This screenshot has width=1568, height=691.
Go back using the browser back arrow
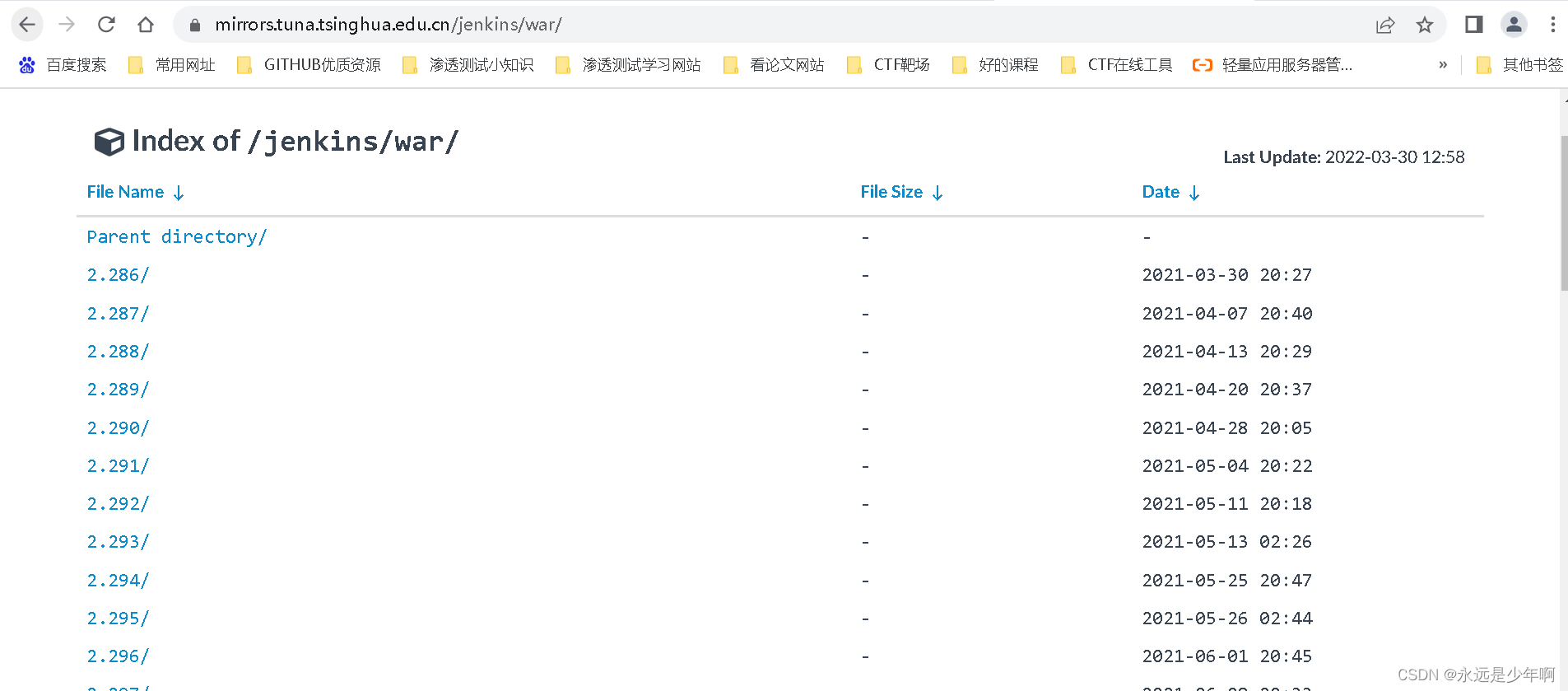coord(27,25)
